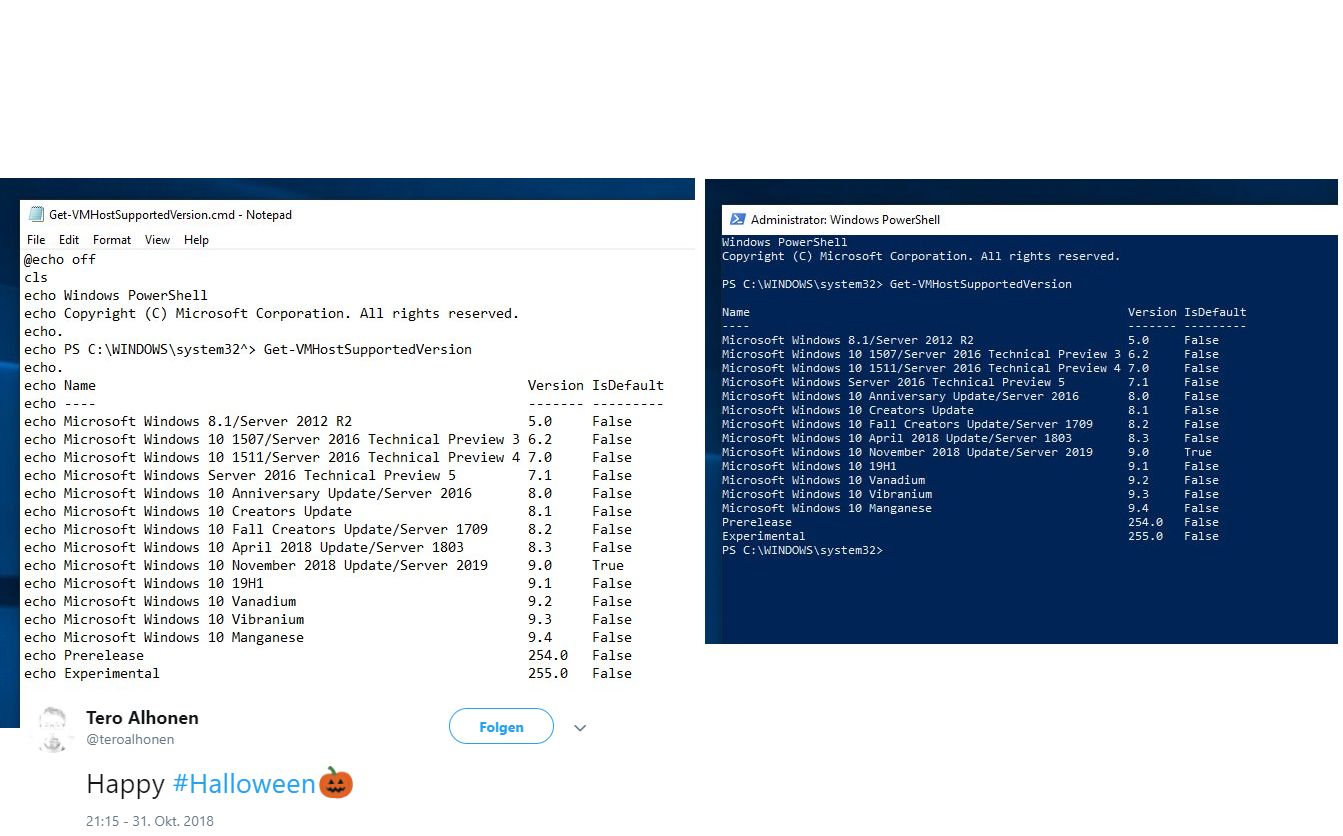Open Tero Alhonen's profile picture

[53, 729]
